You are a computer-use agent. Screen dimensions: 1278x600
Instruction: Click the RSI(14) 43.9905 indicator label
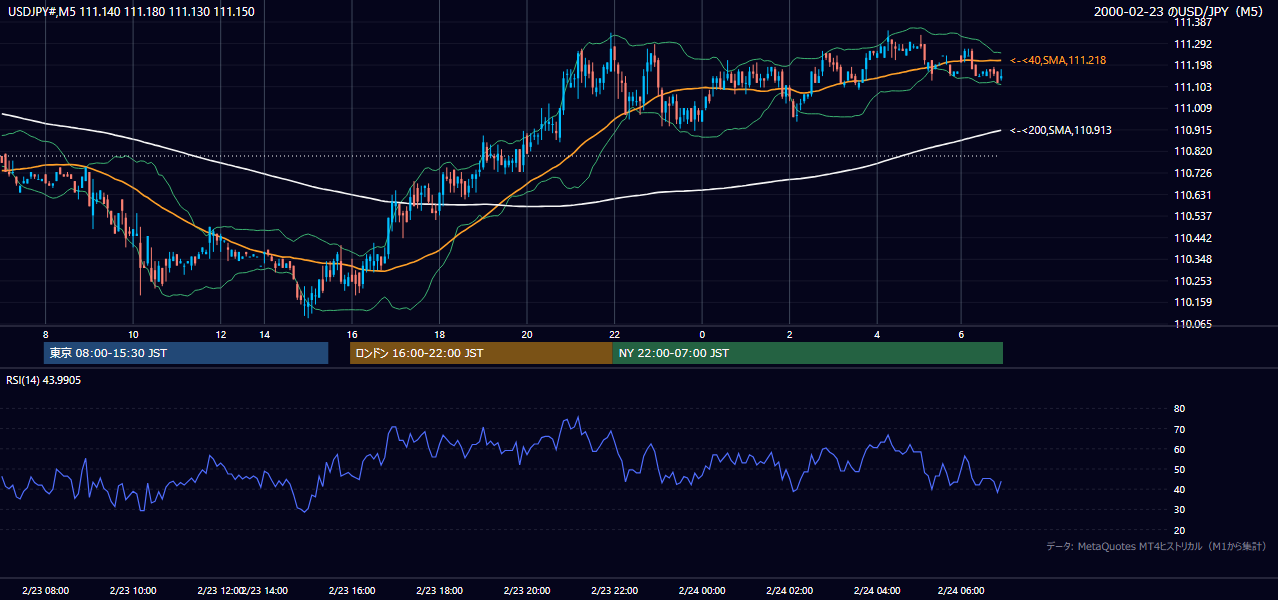(43, 380)
